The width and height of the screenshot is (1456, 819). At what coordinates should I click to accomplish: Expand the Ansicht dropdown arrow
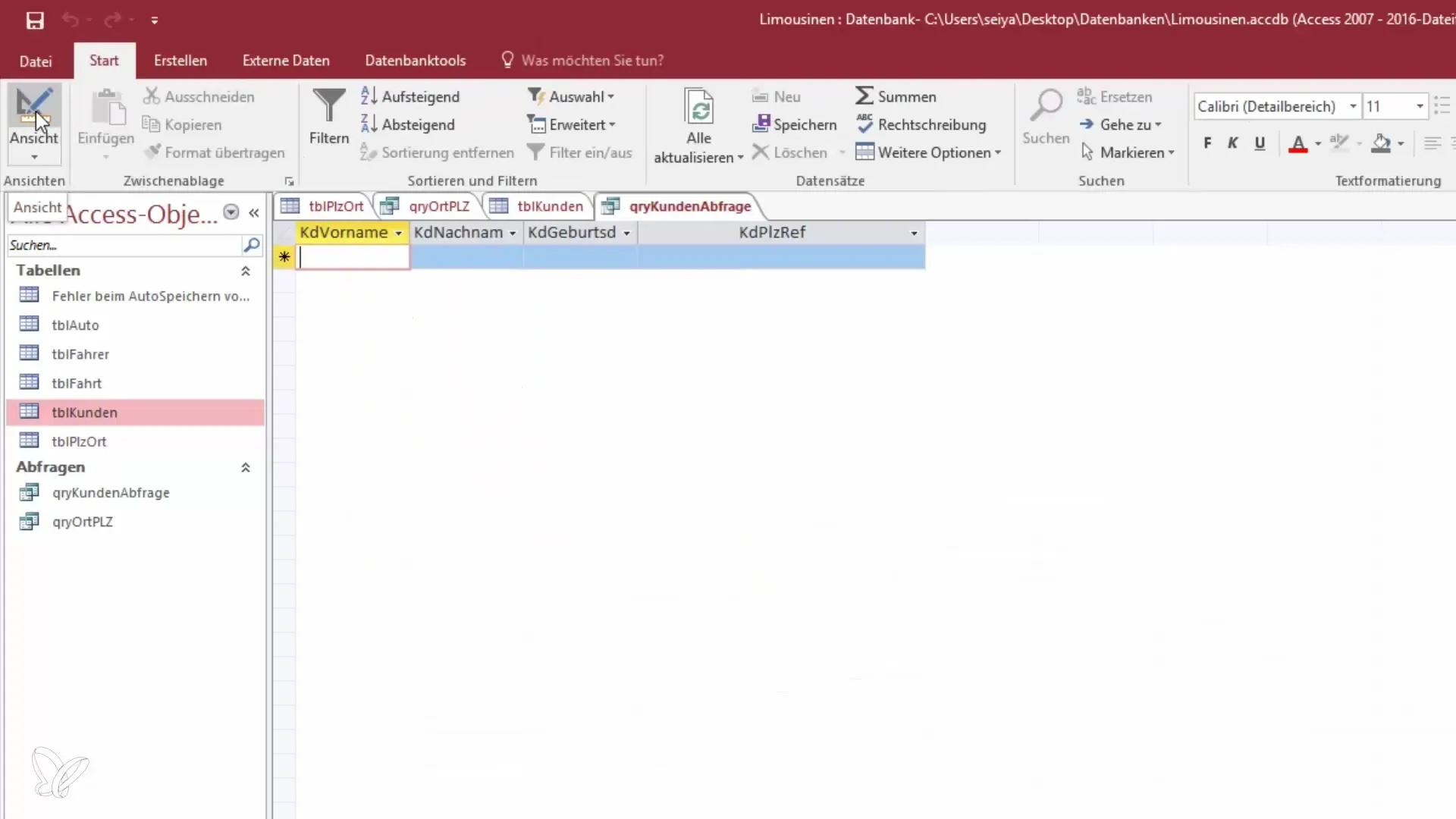34,157
